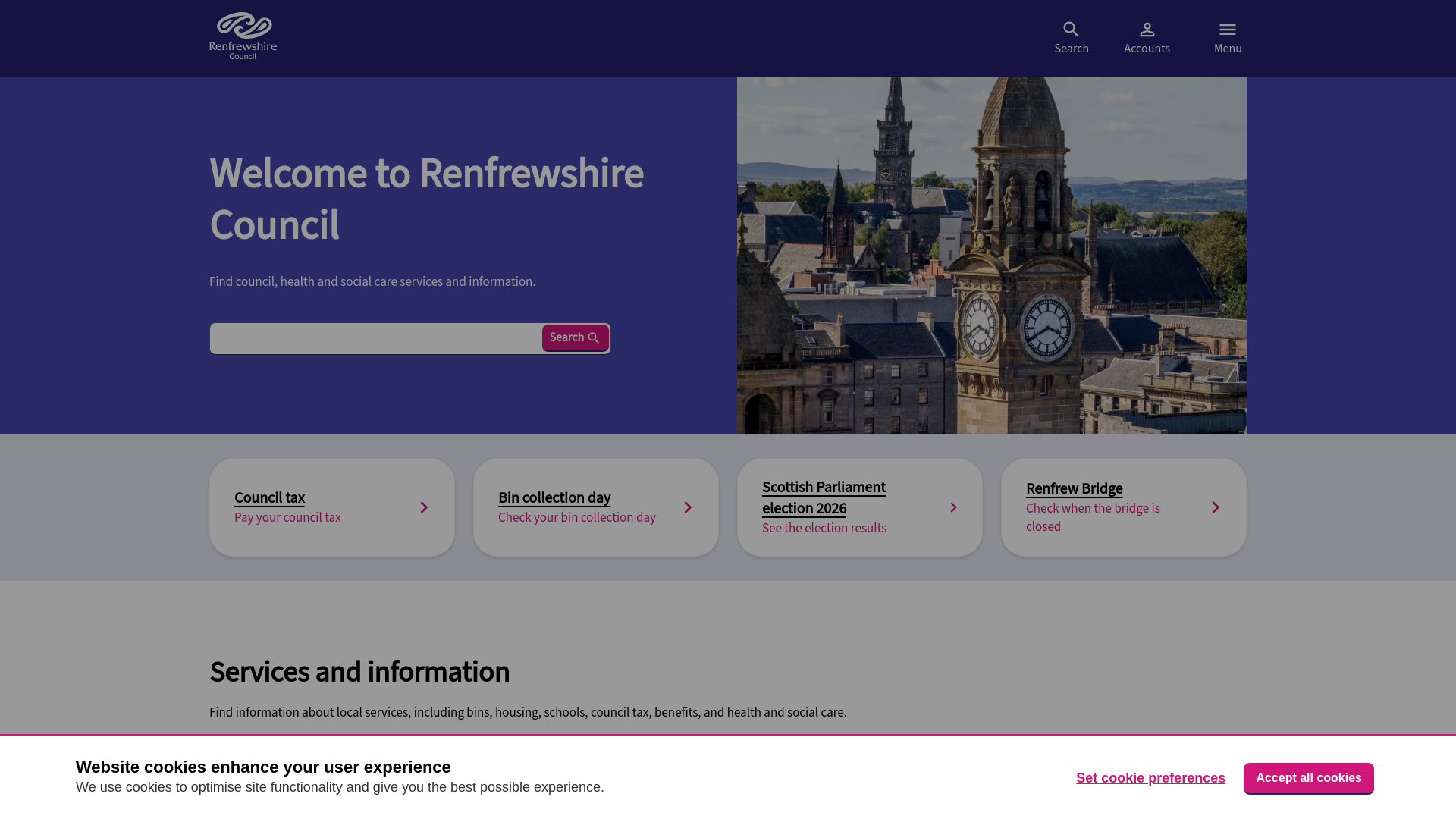Image resolution: width=1456 pixels, height=819 pixels.
Task: Click Set cookie preferences link
Action: click(1150, 778)
